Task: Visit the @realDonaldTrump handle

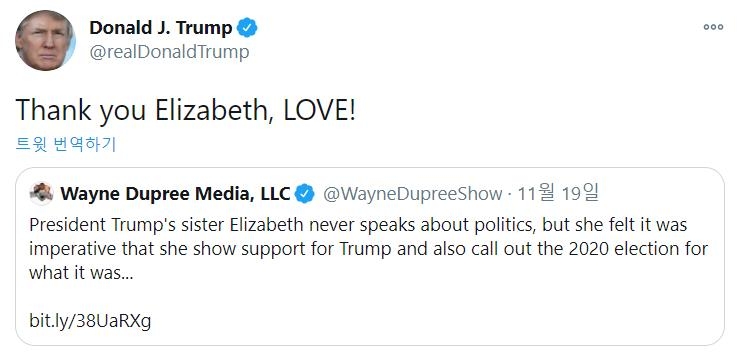Action: click(x=169, y=52)
